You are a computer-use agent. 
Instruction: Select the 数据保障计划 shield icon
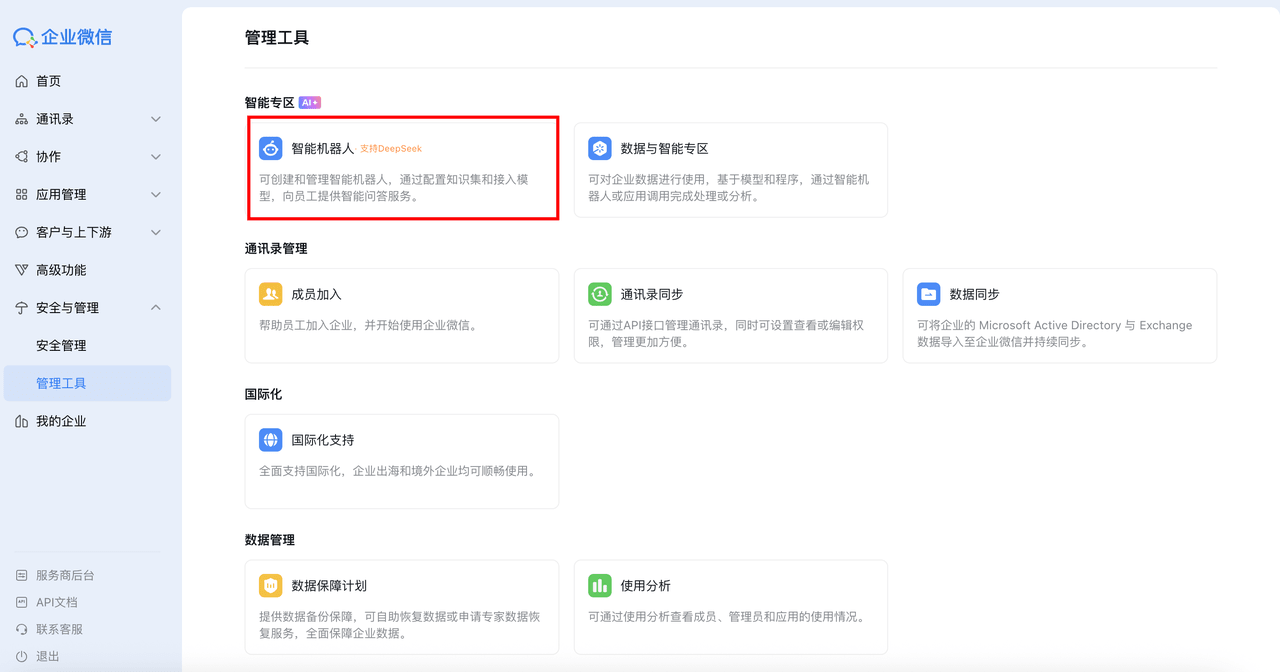click(x=270, y=584)
